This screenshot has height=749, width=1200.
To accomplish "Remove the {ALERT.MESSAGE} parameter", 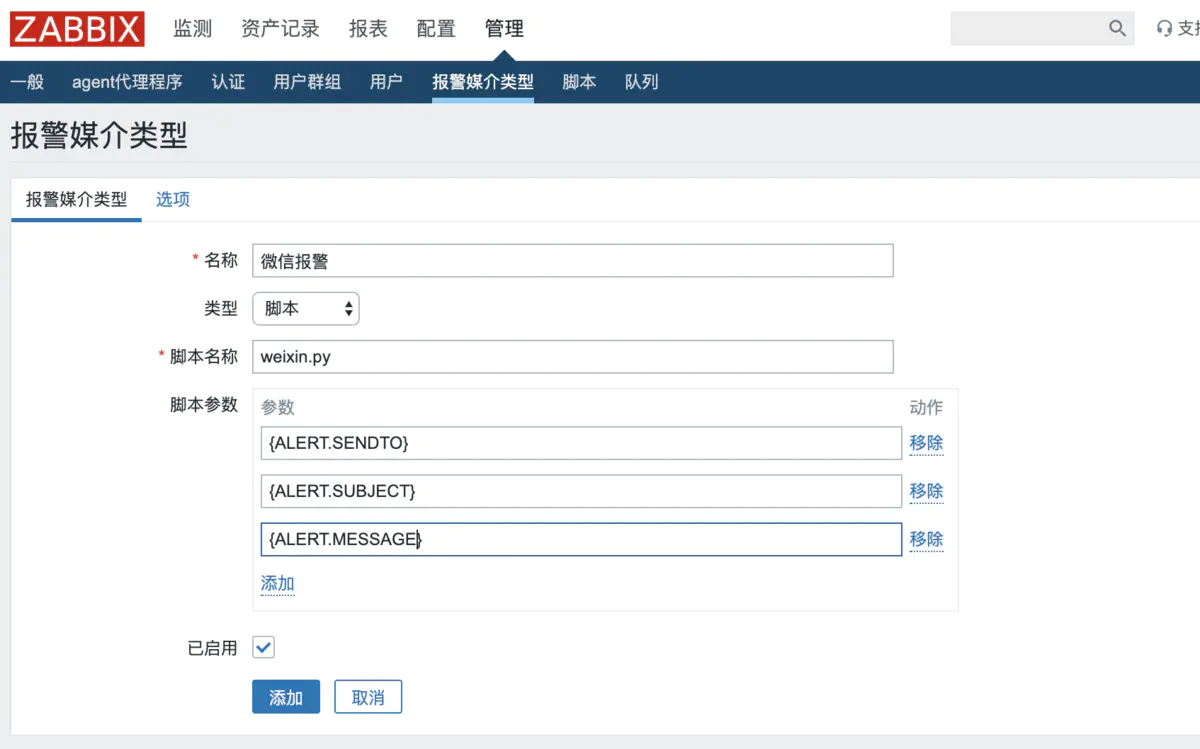I will point(926,539).
